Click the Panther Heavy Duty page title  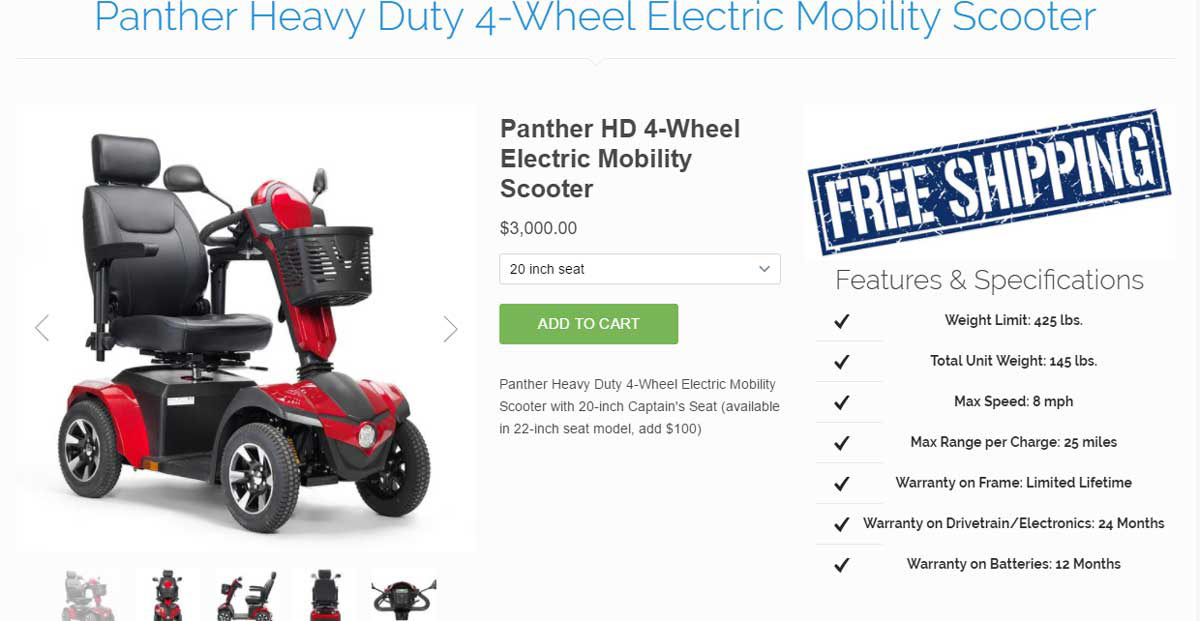[595, 18]
